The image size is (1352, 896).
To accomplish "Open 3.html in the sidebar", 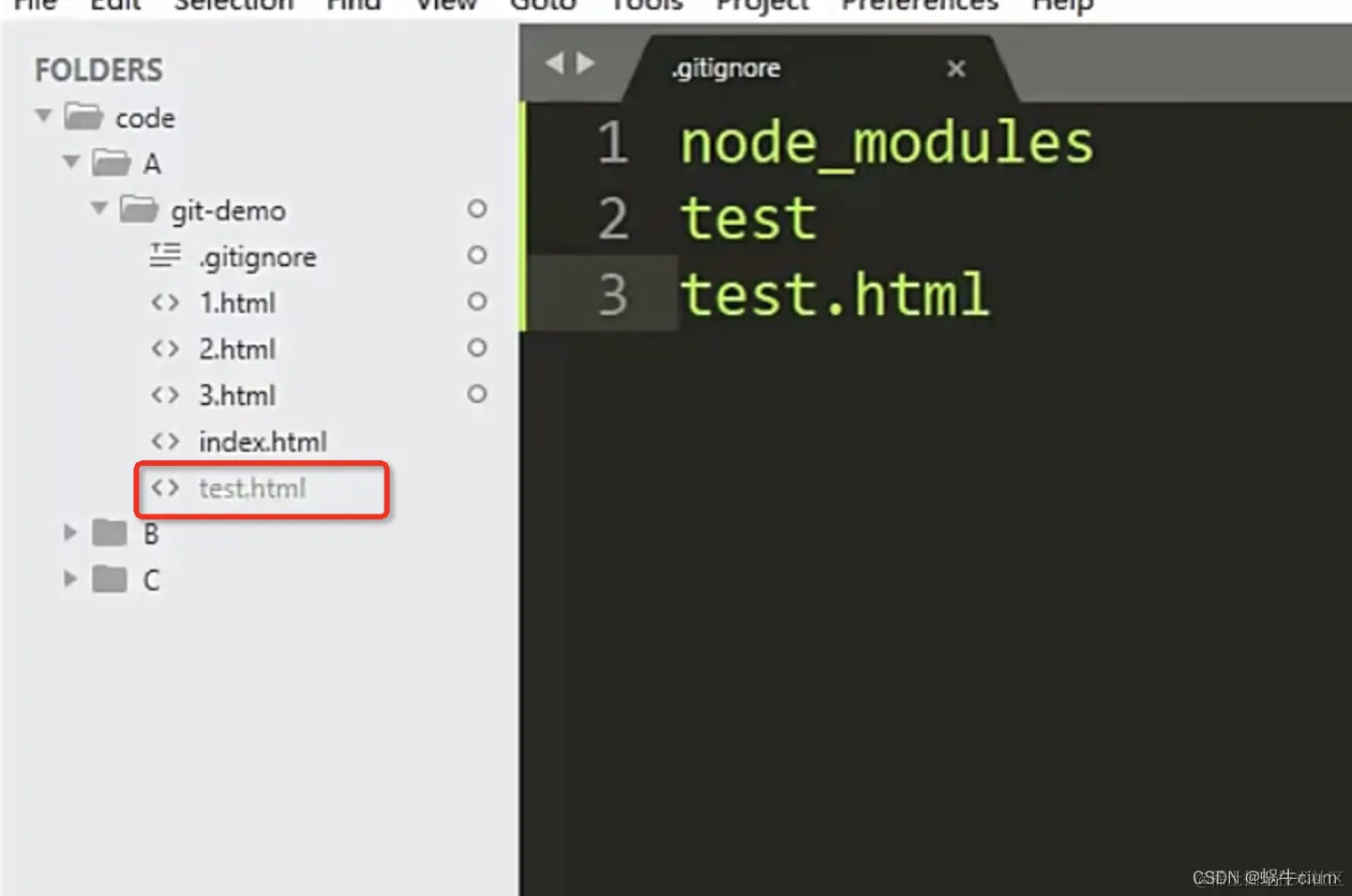I will 237,395.
